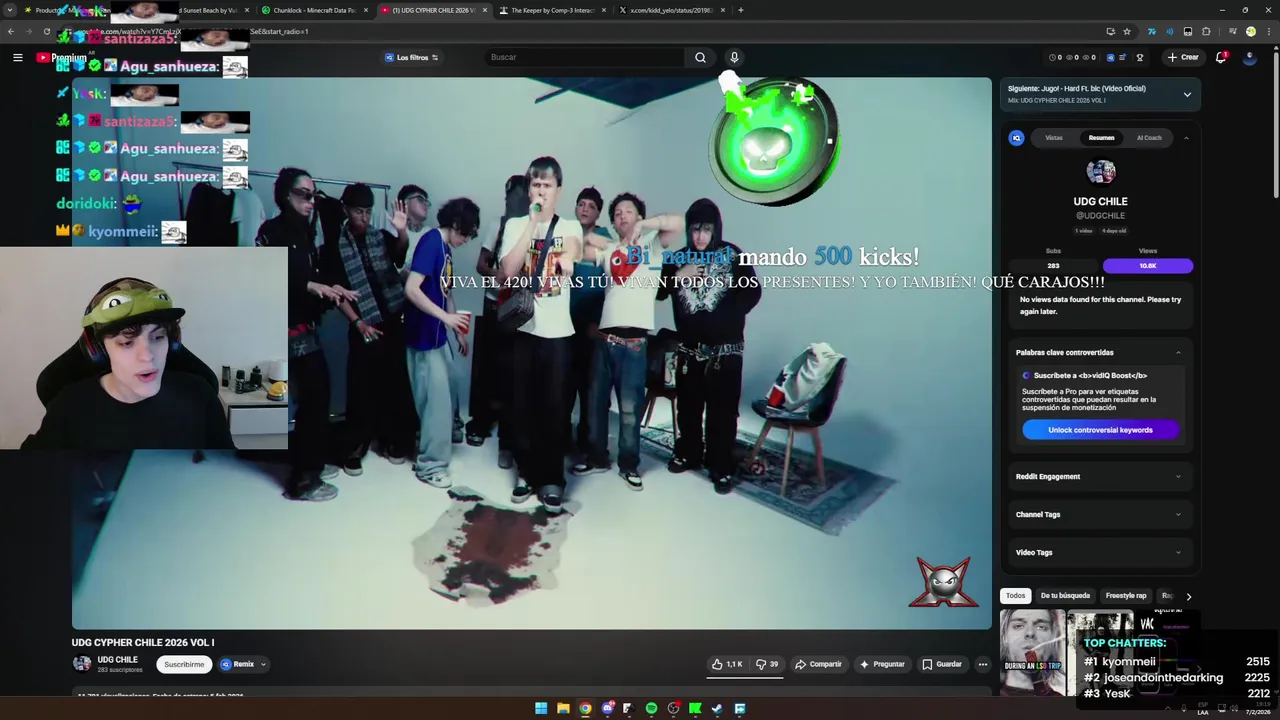Click the vidIQ trophy icon
1280x720 pixels.
(1139, 57)
